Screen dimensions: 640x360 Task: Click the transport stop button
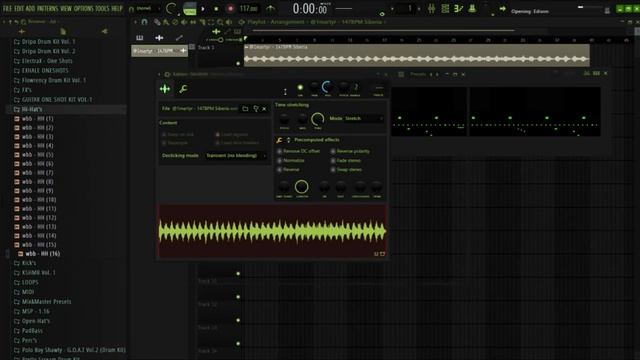216,9
